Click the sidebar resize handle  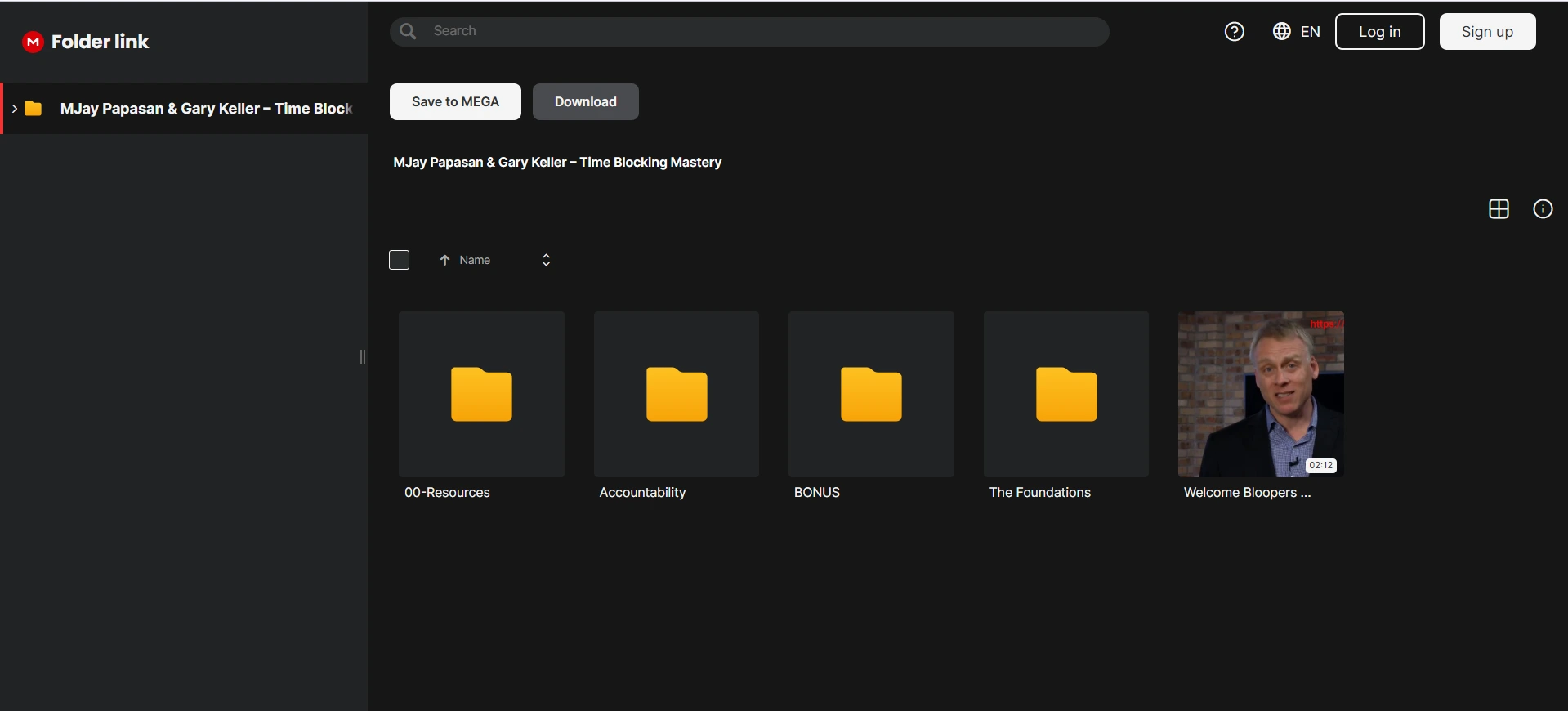(x=363, y=357)
